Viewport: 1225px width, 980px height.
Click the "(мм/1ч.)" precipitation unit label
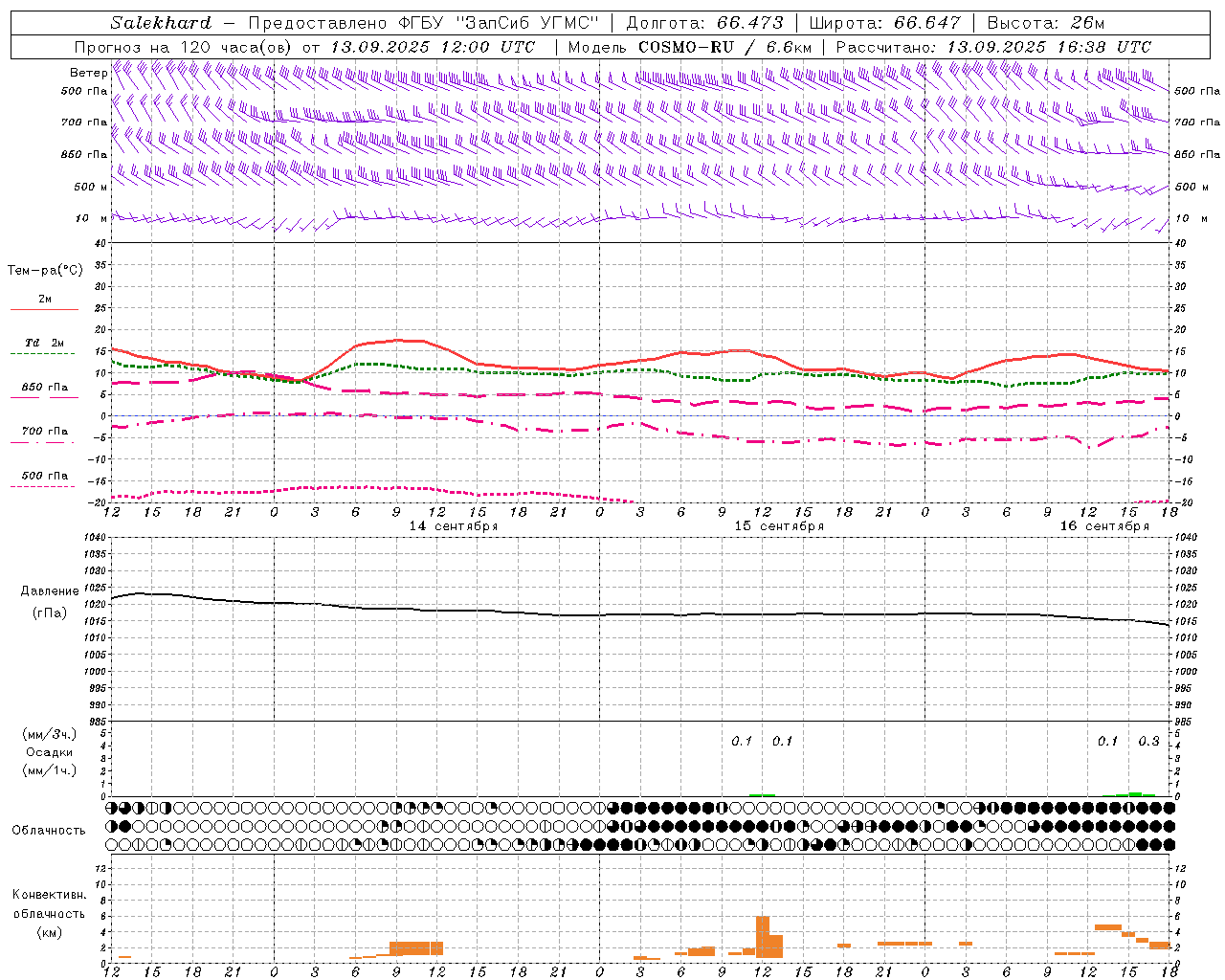click(x=50, y=770)
